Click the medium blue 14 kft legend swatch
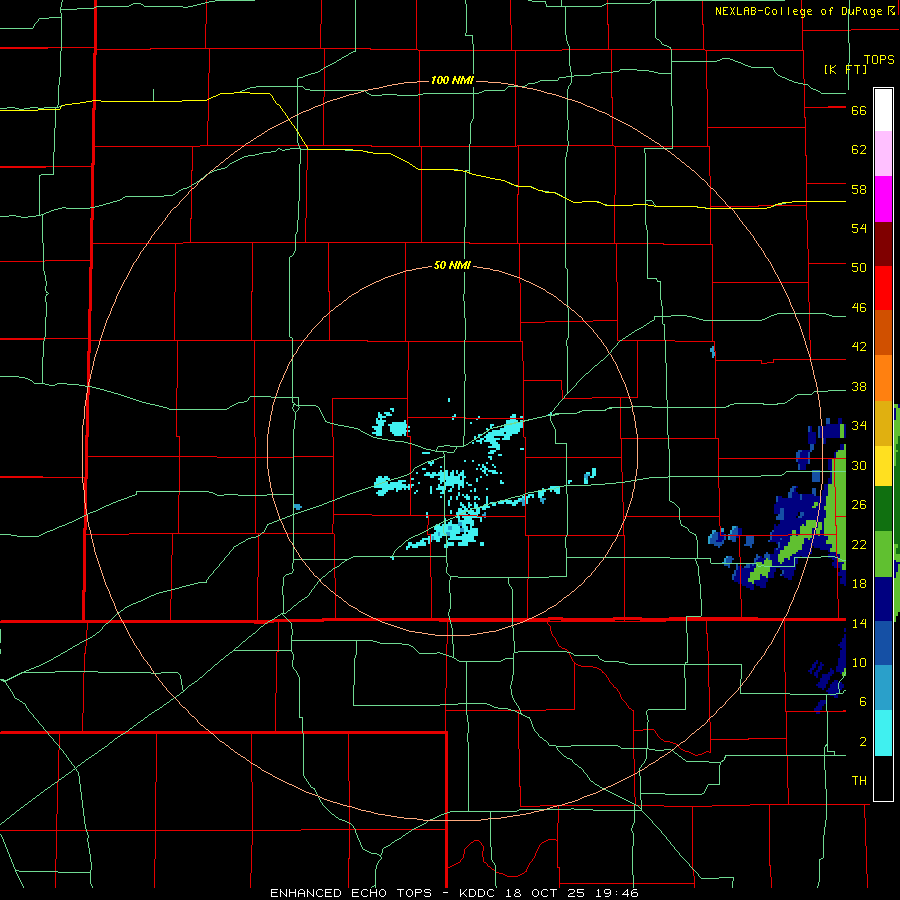 pyautogui.click(x=883, y=643)
